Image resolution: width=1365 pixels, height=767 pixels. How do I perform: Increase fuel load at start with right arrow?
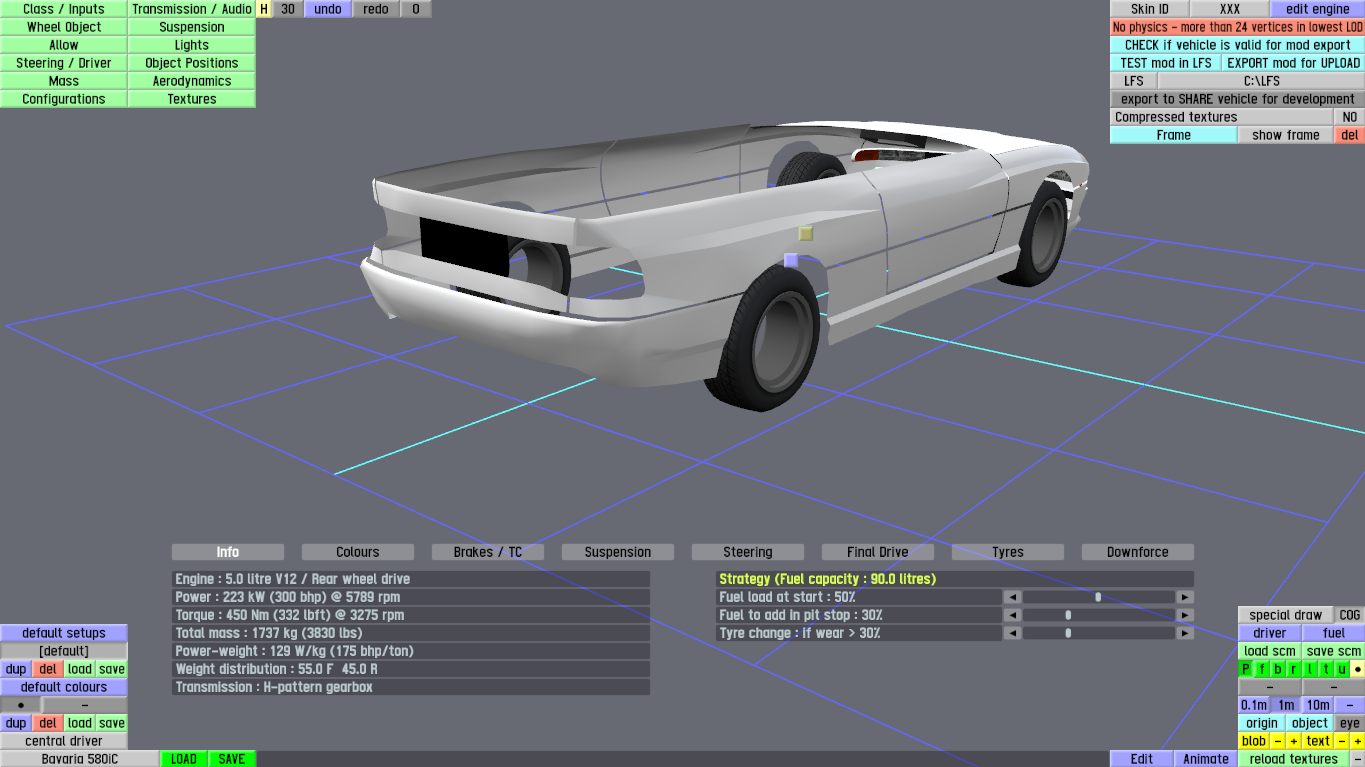(x=1185, y=597)
